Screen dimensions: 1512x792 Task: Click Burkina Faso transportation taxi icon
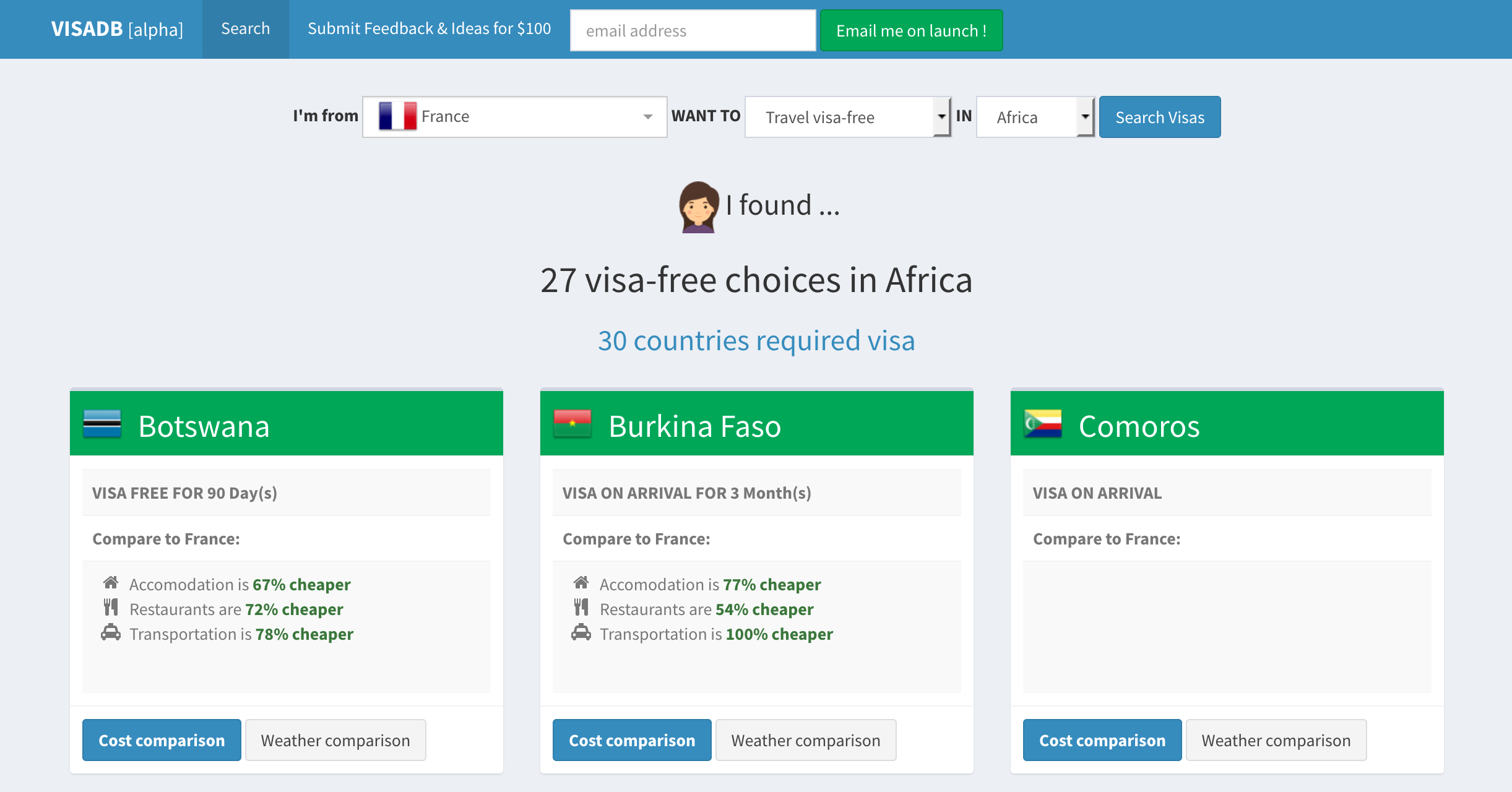pos(581,633)
